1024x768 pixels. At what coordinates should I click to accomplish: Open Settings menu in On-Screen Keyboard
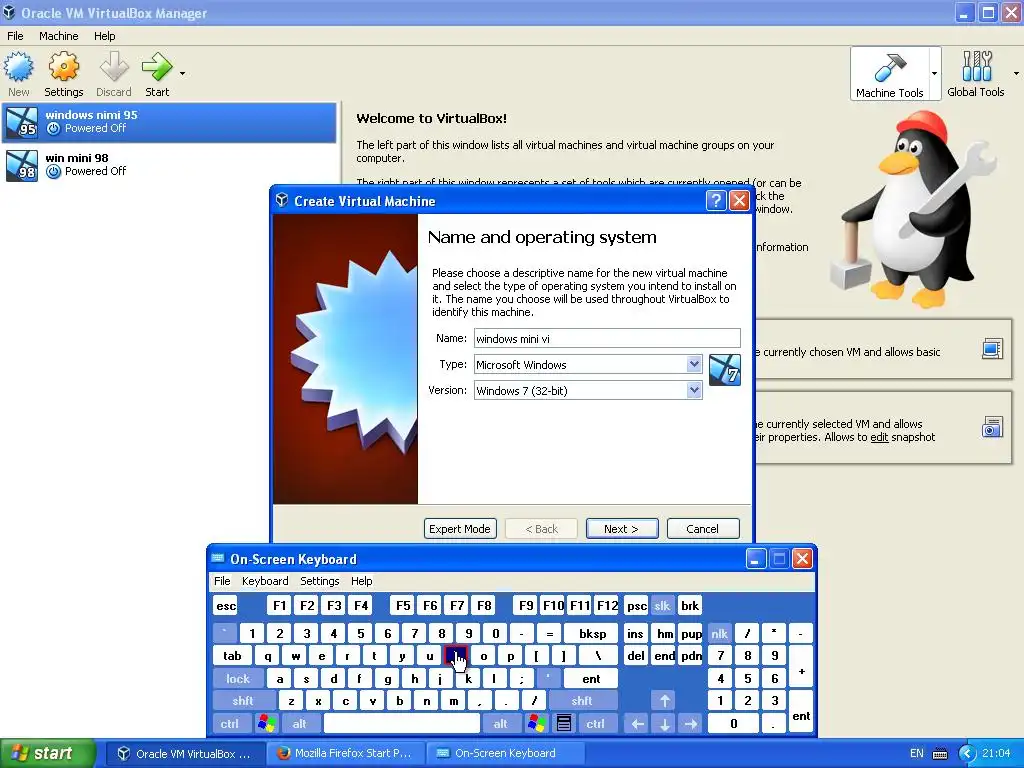coord(319,581)
